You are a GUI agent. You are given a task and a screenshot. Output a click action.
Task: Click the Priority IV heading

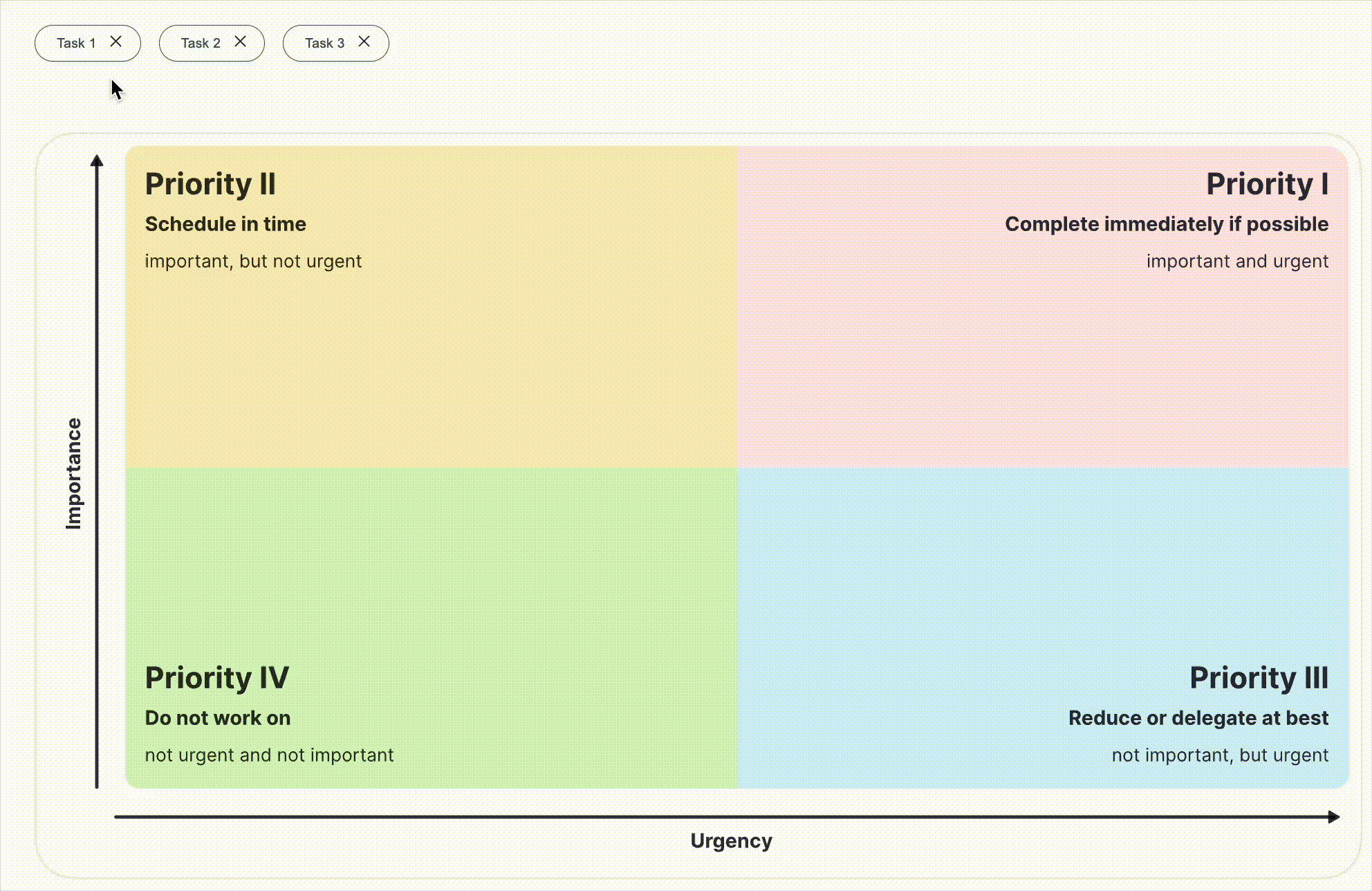click(x=216, y=678)
